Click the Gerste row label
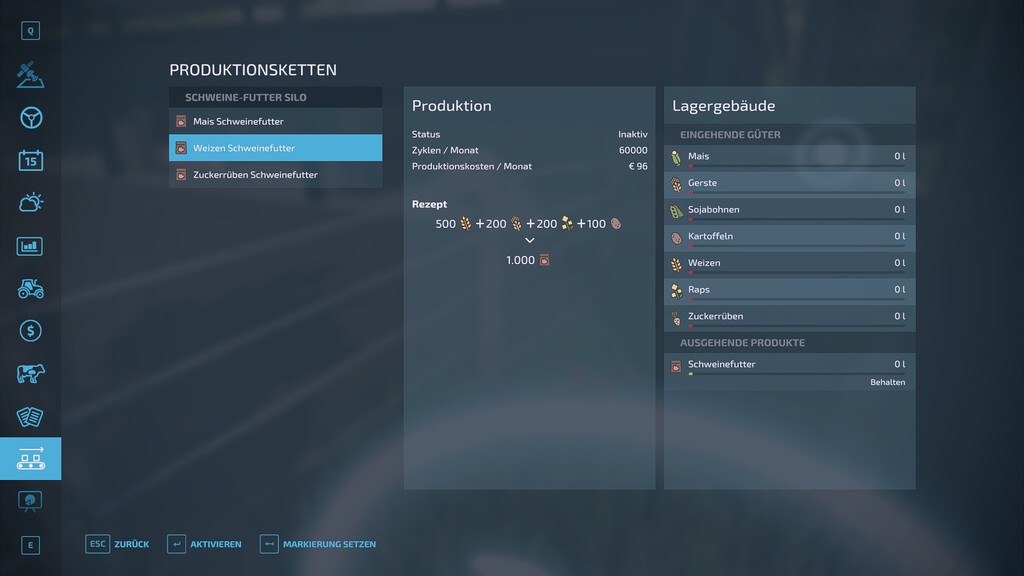Screen dimensions: 1024x576 coord(702,183)
